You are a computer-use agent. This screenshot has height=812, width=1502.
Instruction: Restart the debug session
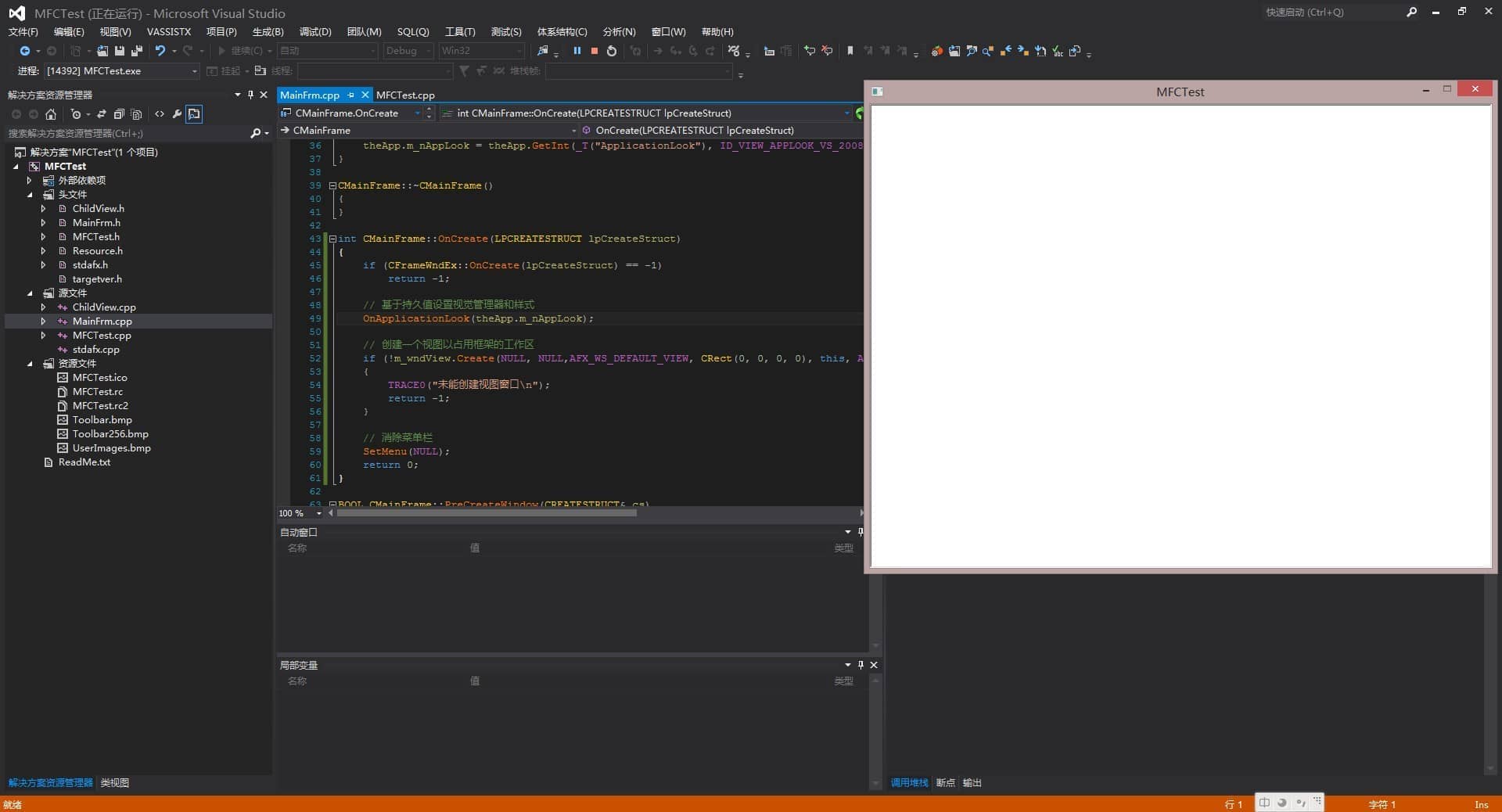612,51
